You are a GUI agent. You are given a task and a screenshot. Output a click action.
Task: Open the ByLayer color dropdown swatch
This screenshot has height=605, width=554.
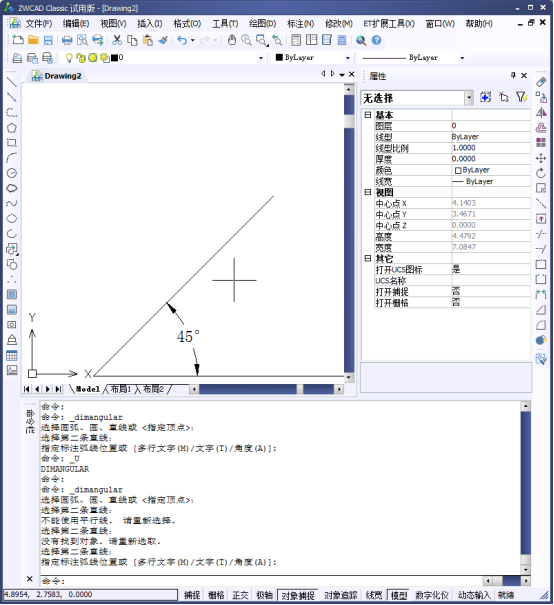312,58
